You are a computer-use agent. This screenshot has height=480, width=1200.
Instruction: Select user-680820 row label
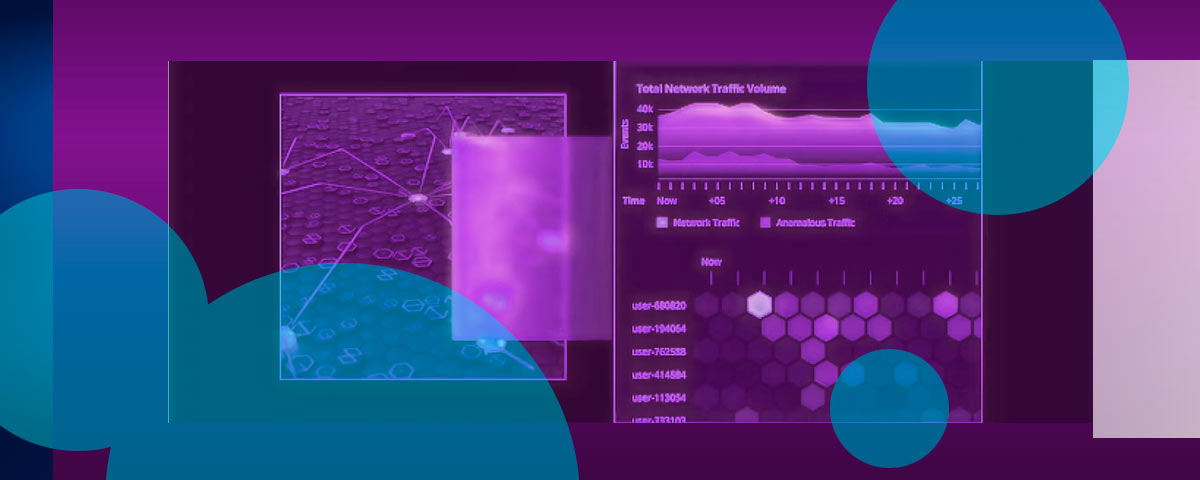[659, 305]
